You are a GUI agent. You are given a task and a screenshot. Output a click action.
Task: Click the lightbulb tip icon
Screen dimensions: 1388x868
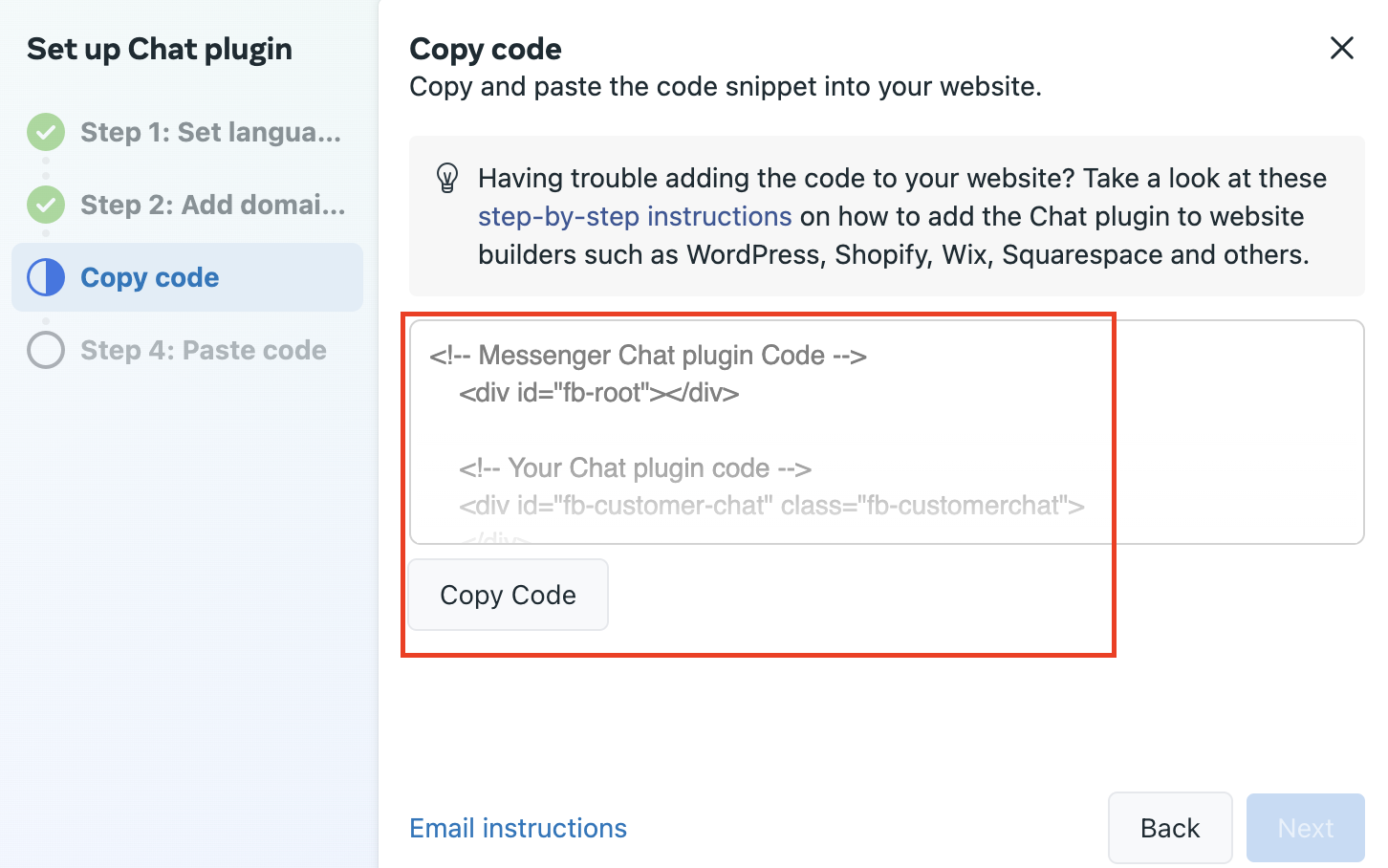tap(447, 178)
